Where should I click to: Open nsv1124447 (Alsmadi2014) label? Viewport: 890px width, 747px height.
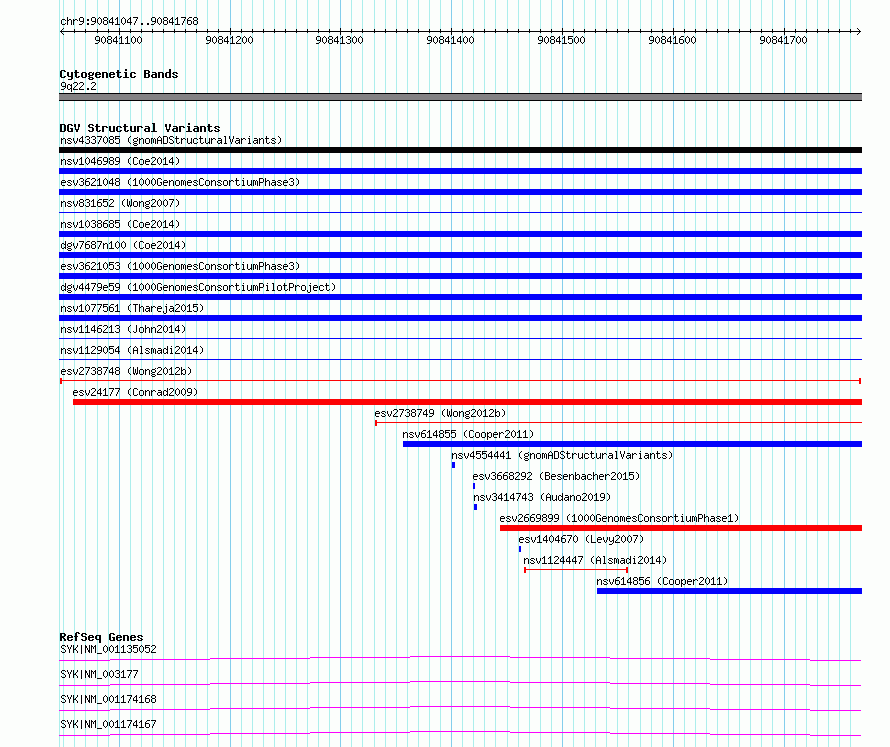click(x=595, y=560)
